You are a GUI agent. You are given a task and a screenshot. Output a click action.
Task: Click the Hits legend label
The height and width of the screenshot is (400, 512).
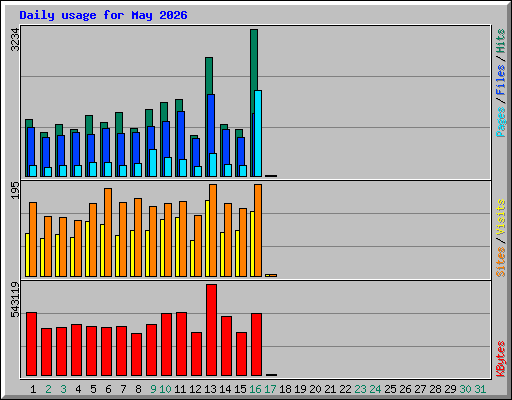coord(501,41)
